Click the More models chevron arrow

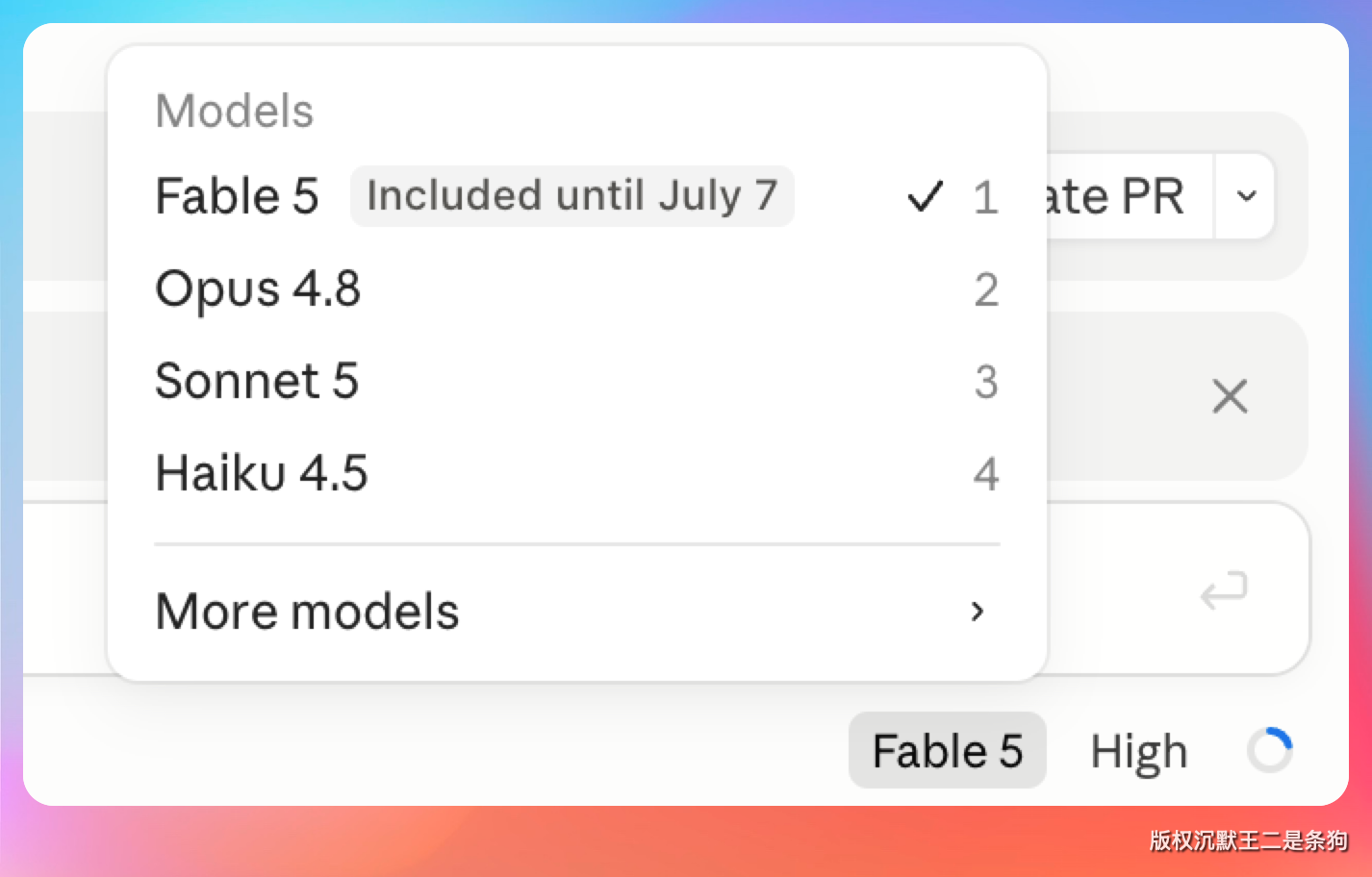pyautogui.click(x=978, y=612)
